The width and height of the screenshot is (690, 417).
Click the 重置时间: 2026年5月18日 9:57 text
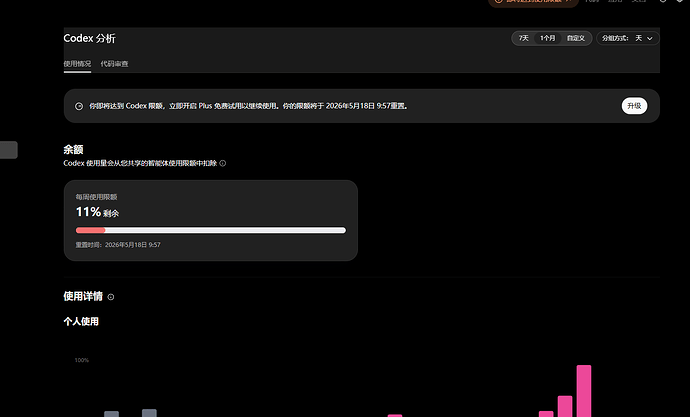118,245
